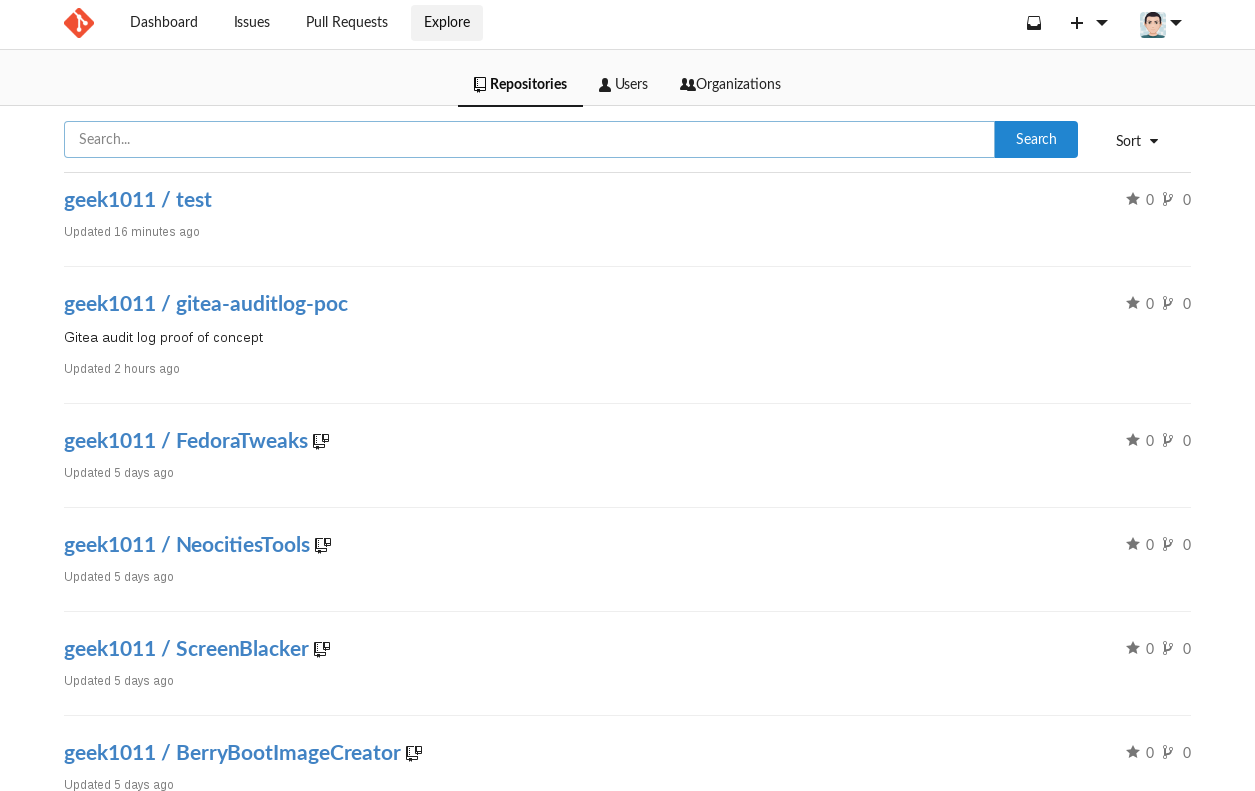The width and height of the screenshot is (1255, 791).
Task: Click the star icon on FedoraTweaks row
Action: tap(1133, 440)
